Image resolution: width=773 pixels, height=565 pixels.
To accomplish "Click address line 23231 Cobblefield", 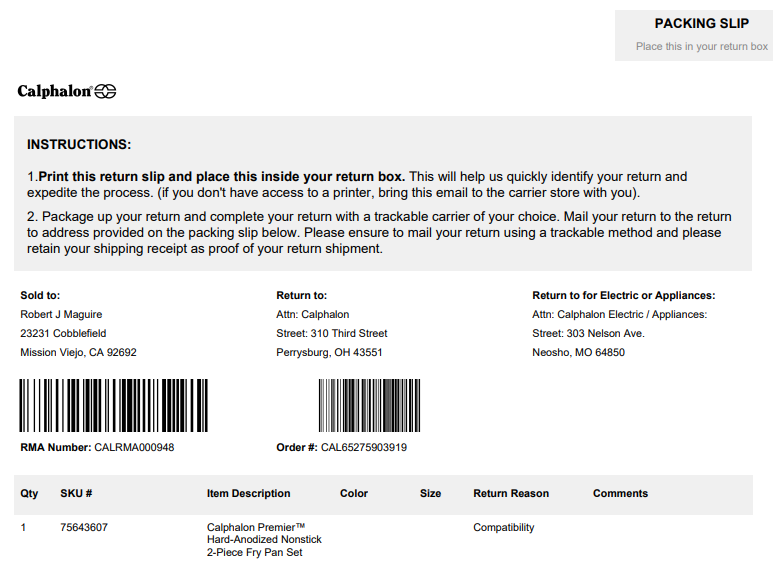I will tap(63, 333).
